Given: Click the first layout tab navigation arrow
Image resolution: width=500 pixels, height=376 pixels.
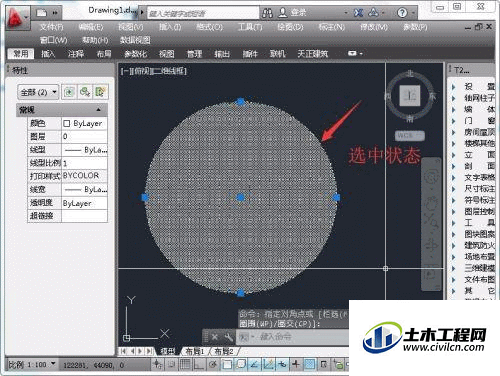Looking at the screenshot, I should pyautogui.click(x=123, y=351).
